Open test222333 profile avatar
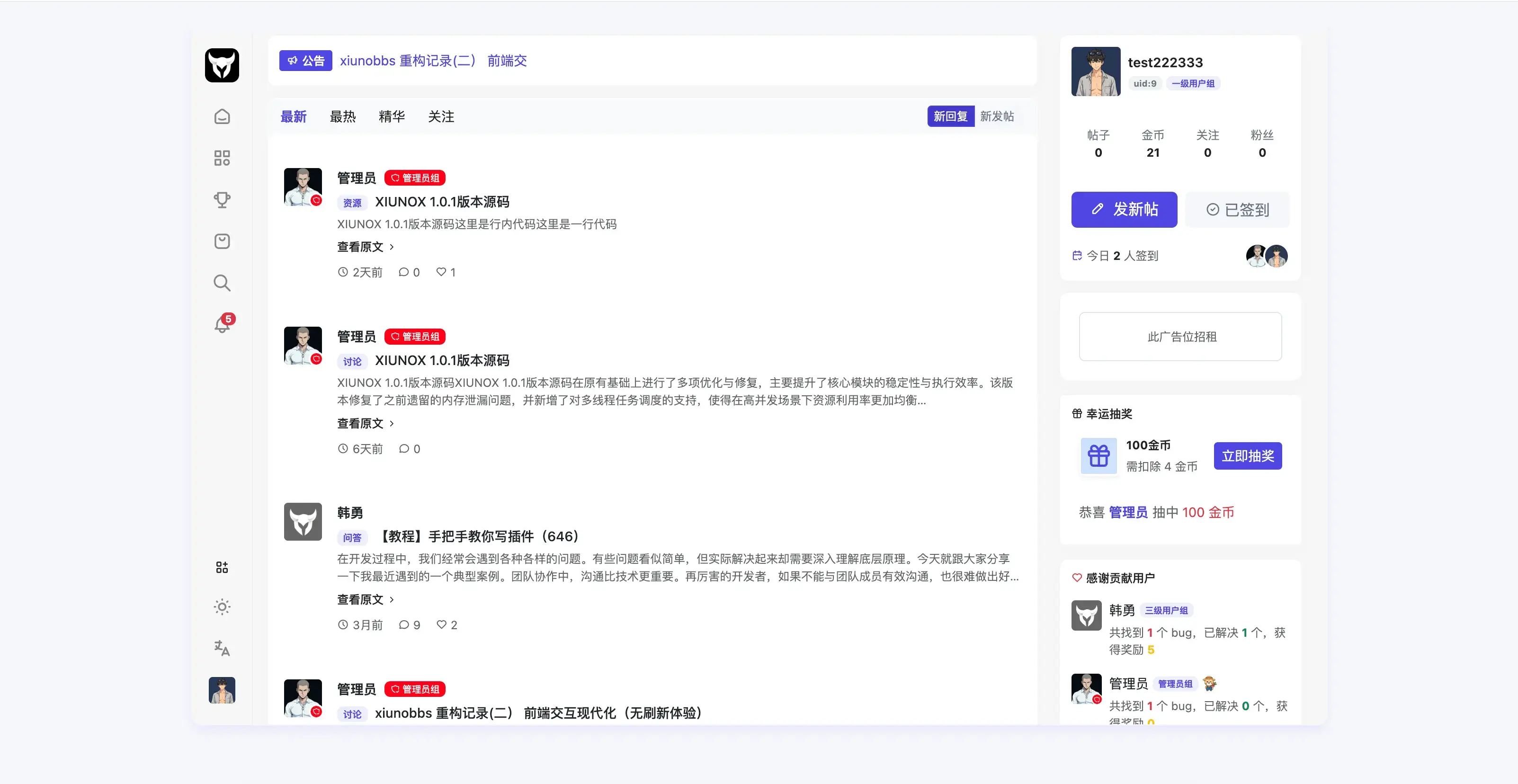The width and height of the screenshot is (1518, 784). coord(1096,71)
